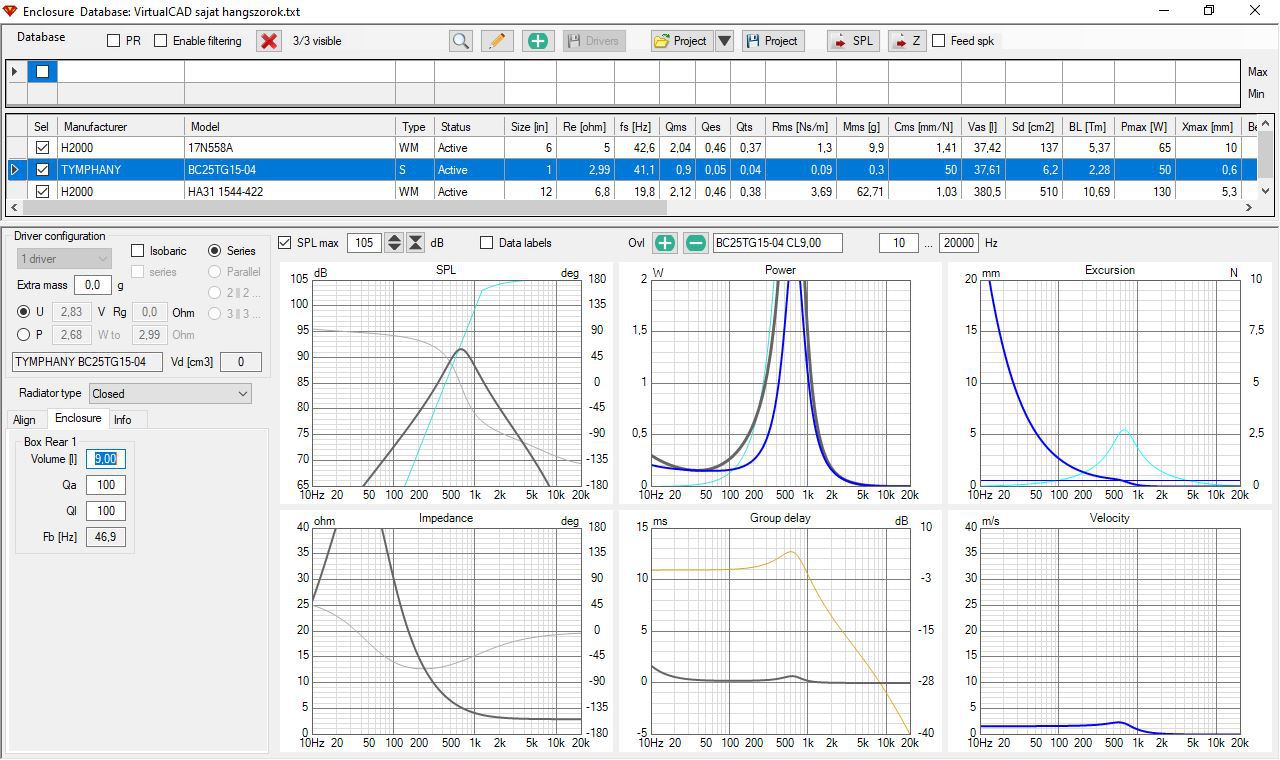Click the magnifier search icon
The image size is (1280, 760).
tap(460, 41)
